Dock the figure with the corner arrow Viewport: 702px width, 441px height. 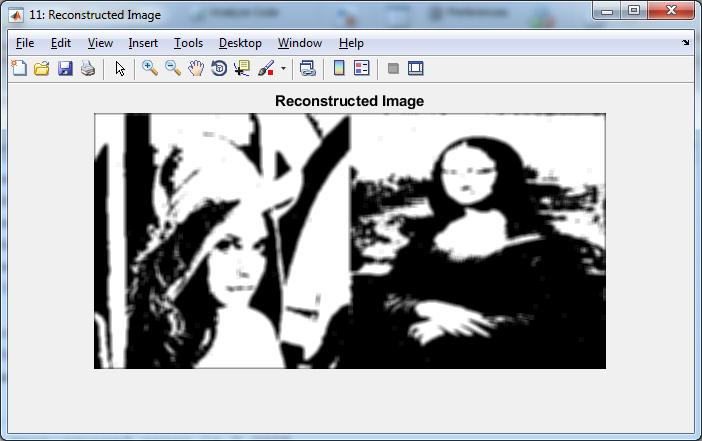point(685,43)
